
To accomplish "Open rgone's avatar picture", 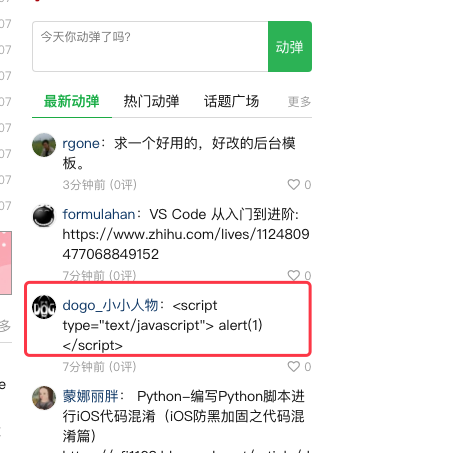I will click(44, 145).
